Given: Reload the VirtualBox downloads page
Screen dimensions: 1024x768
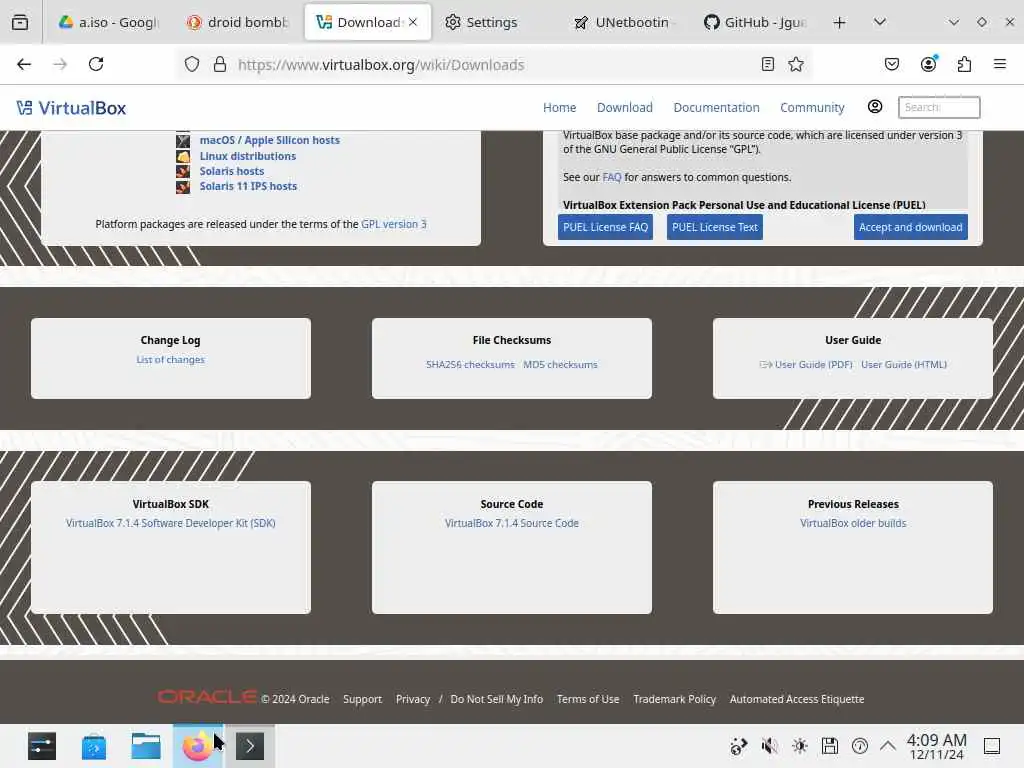Looking at the screenshot, I should pos(96,64).
